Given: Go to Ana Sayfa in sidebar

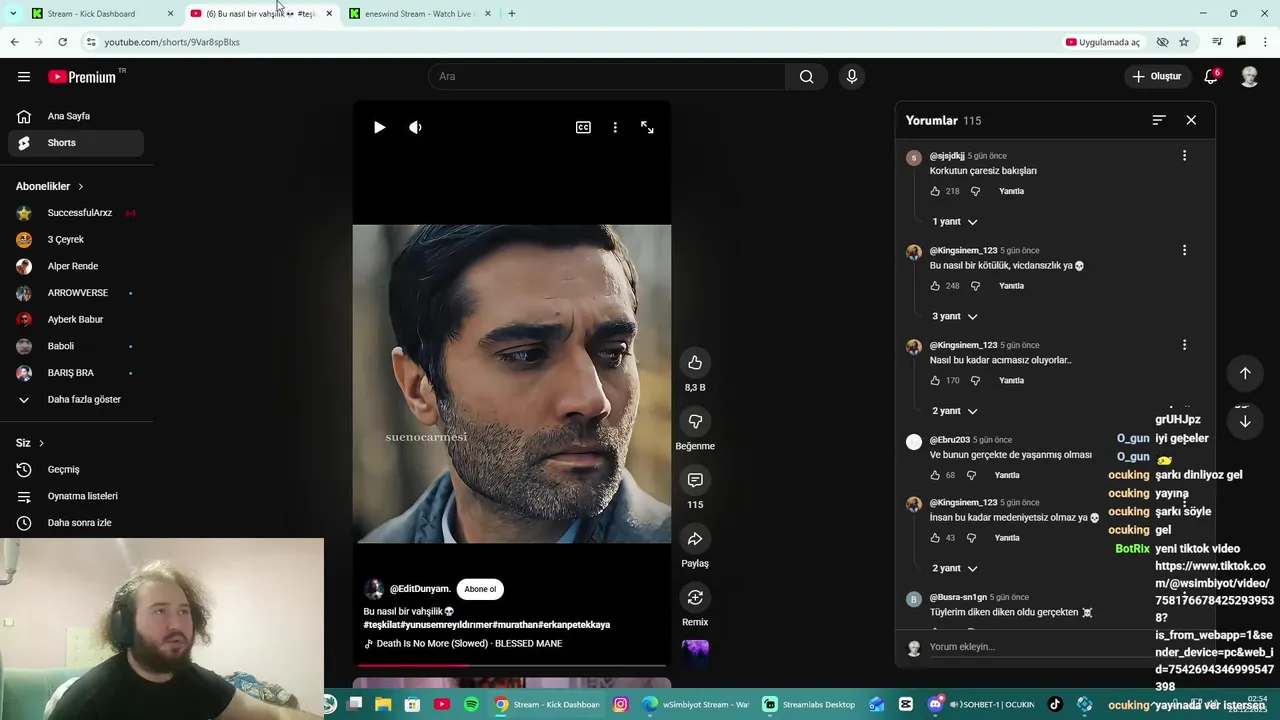Looking at the screenshot, I should 76,116.
